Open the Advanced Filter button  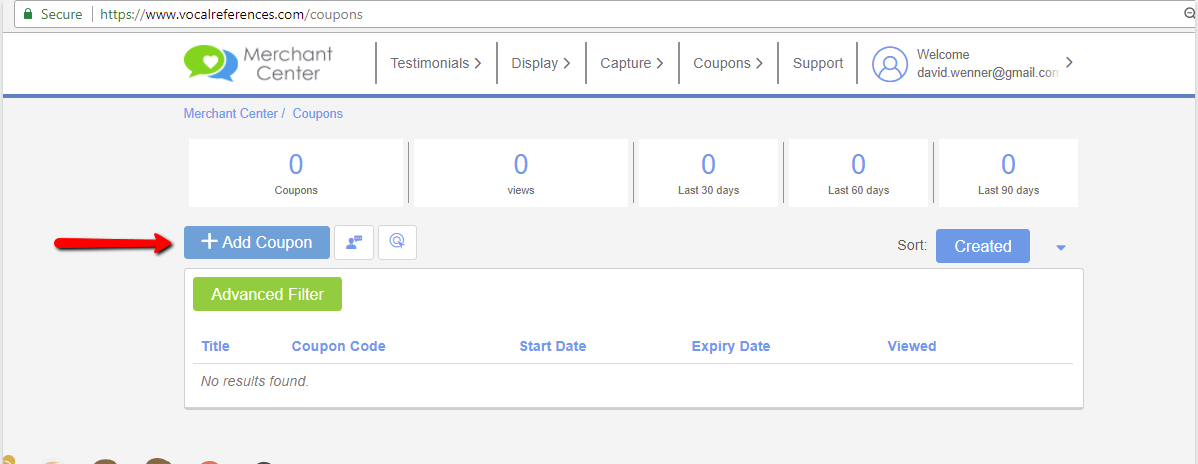267,294
